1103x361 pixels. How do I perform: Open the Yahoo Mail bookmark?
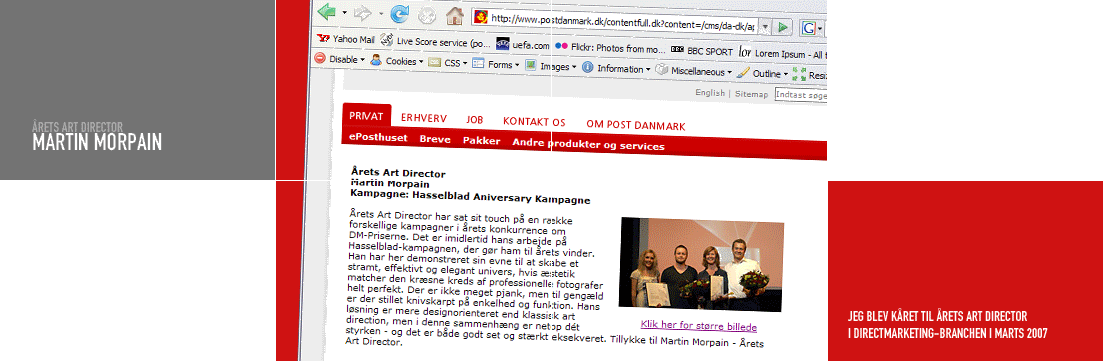tap(346, 39)
